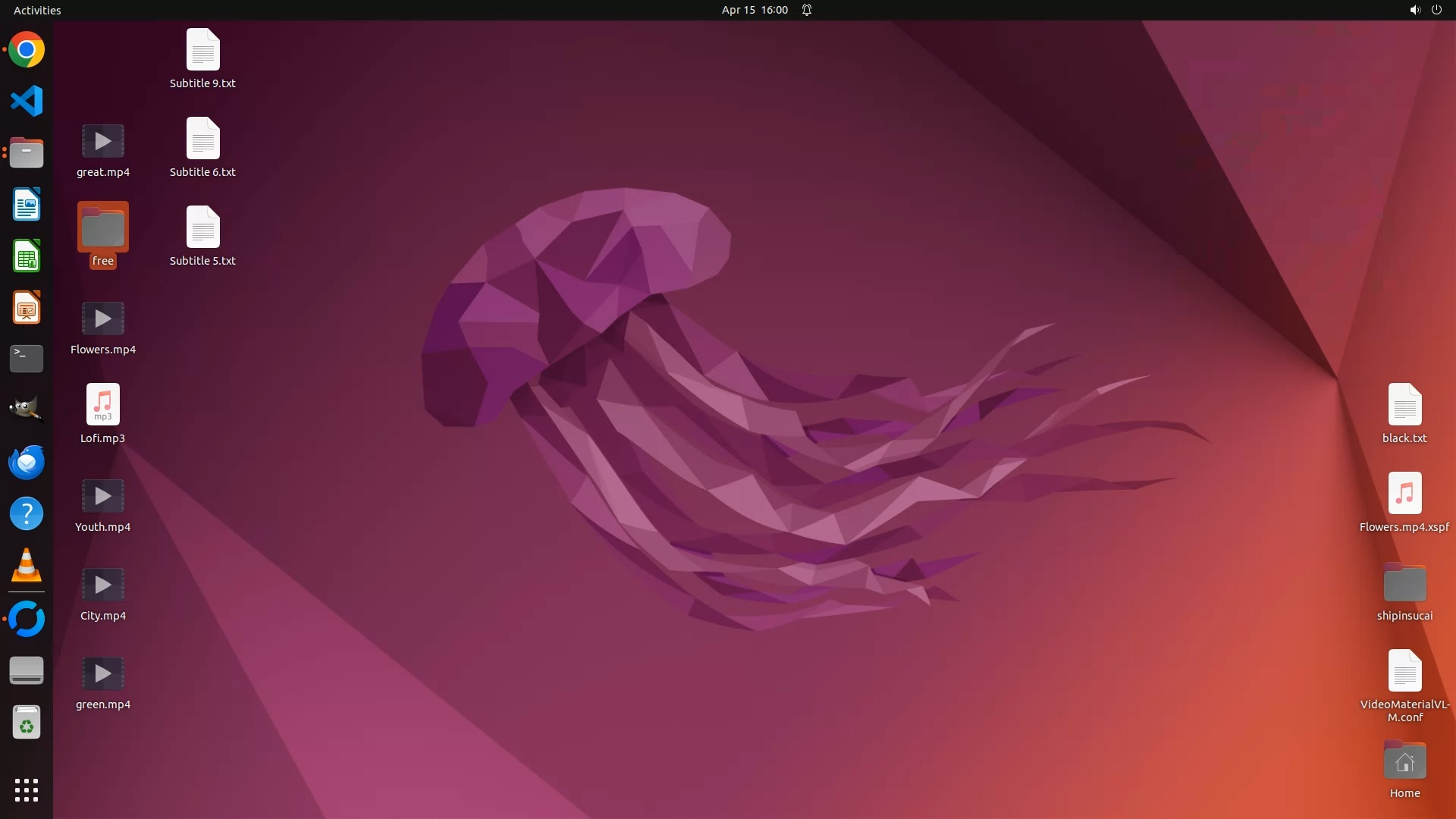Open the date and time menu
This screenshot has width=1456, height=819.
point(754,10)
